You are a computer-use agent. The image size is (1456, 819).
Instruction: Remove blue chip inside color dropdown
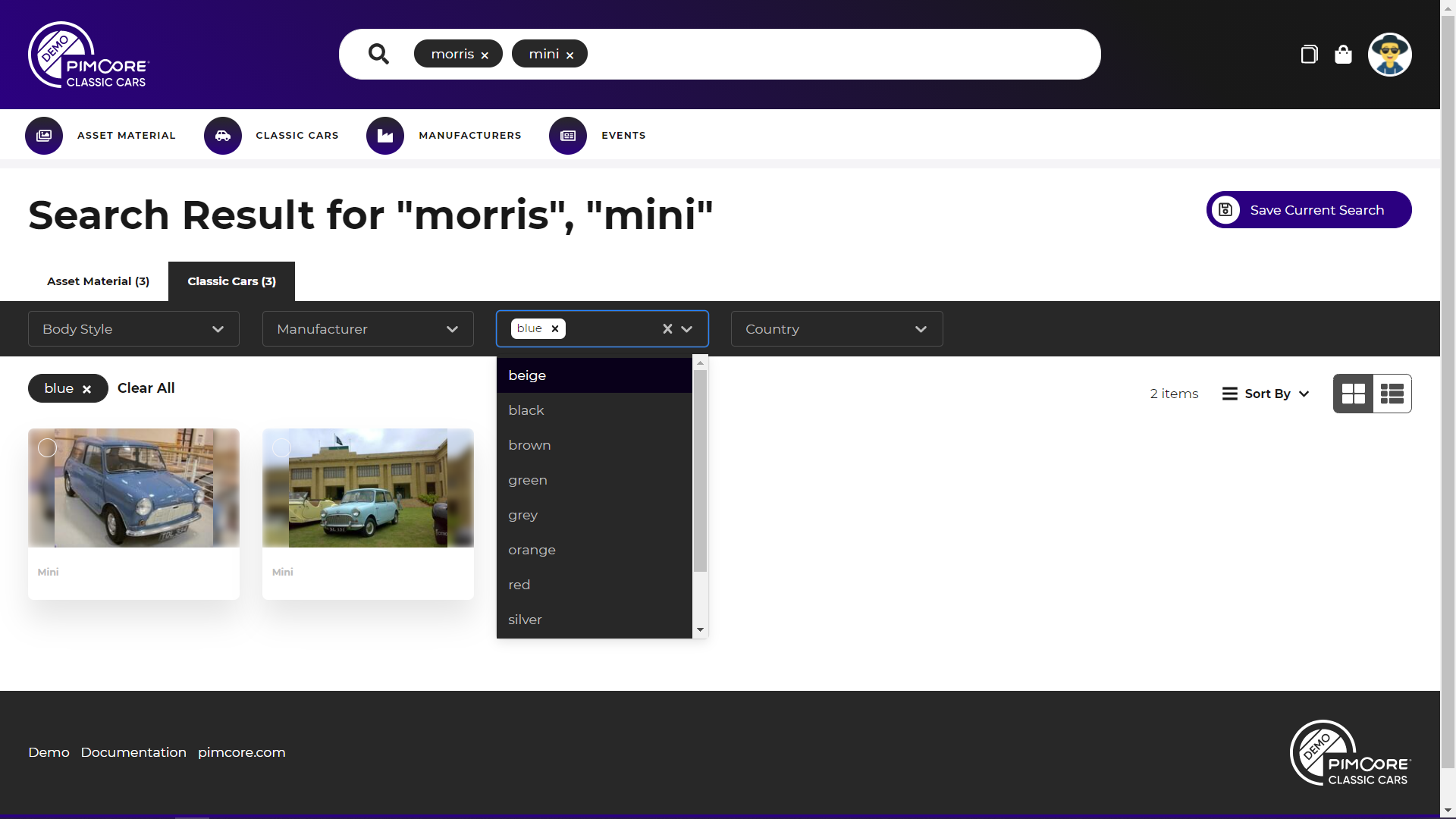tap(555, 328)
